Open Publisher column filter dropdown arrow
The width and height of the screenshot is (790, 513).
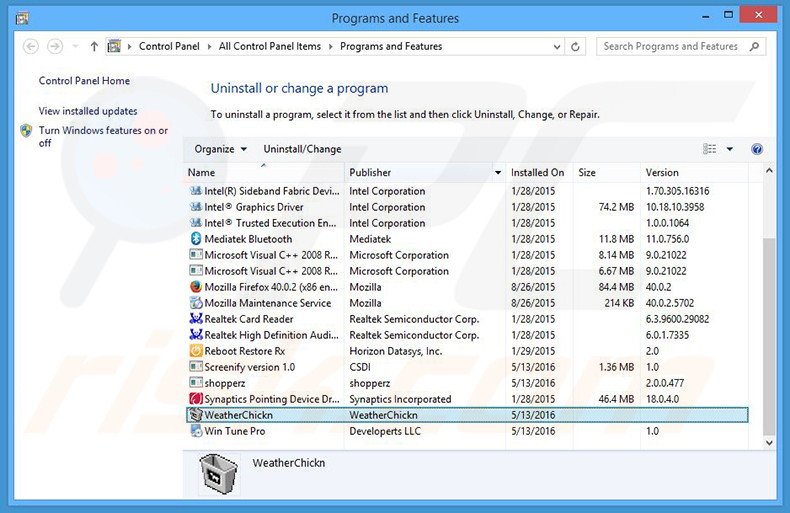[x=498, y=172]
